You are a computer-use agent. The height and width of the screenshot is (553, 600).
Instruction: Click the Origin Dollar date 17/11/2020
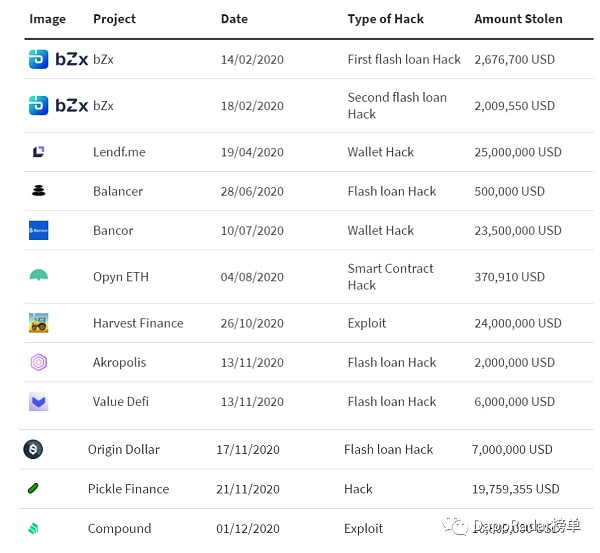(x=247, y=449)
